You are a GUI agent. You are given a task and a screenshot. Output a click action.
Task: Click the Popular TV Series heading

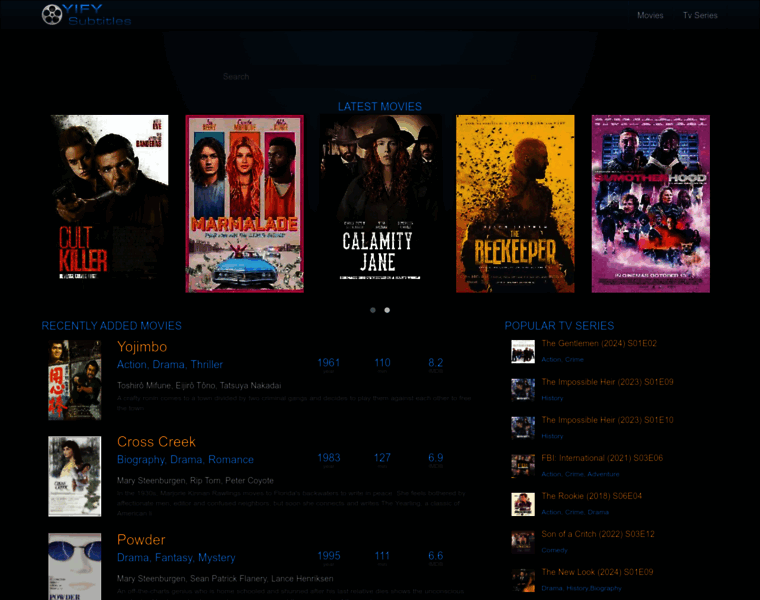pyautogui.click(x=559, y=326)
